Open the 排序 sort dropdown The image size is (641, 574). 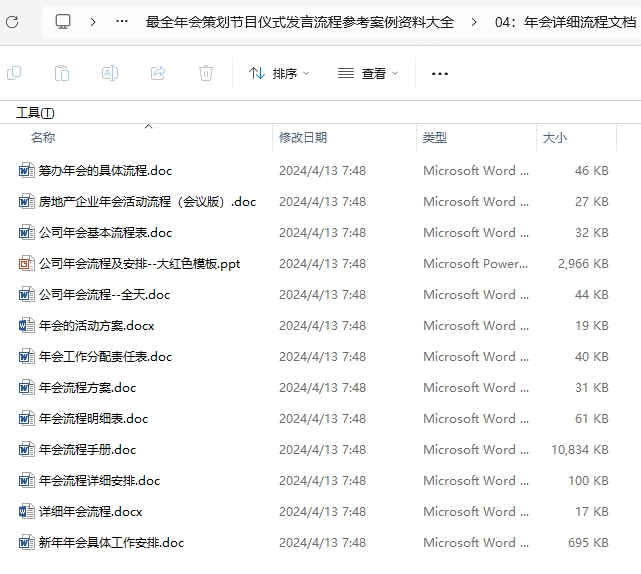pyautogui.click(x=279, y=73)
